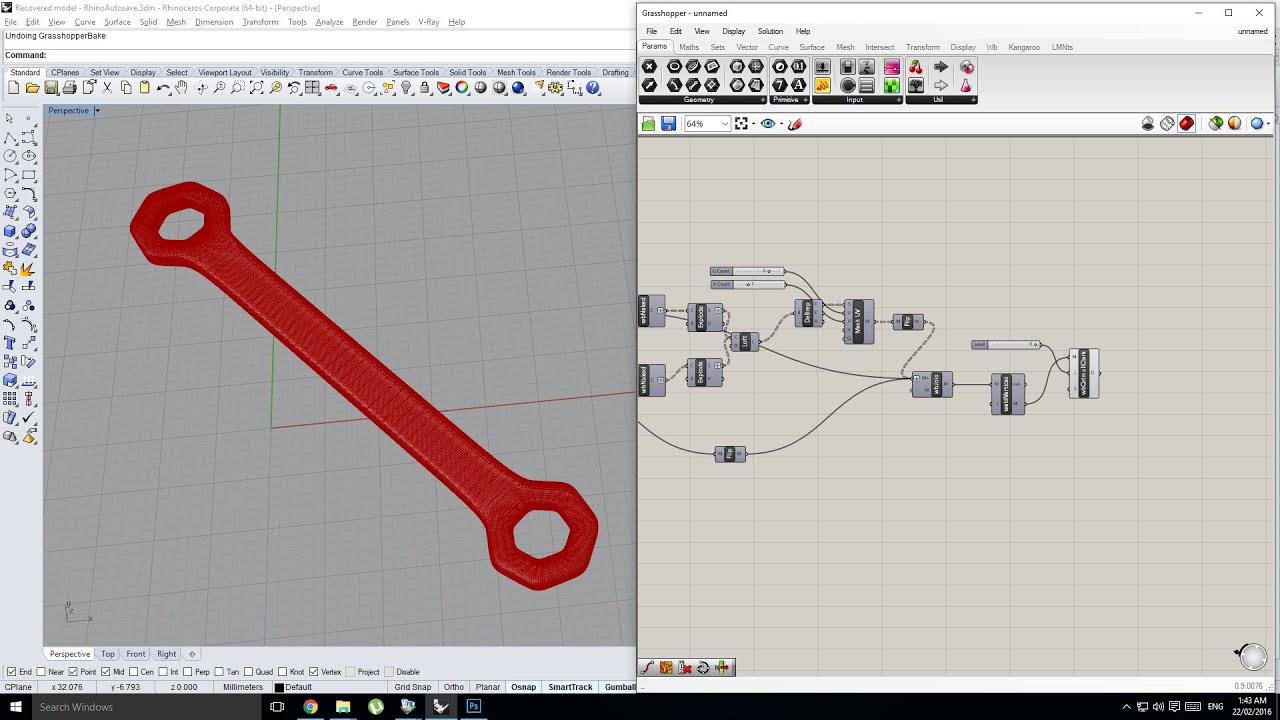Click the Zoom Extents icon in Rhino toolbar
Screen dimensions: 1280x720
pos(257,88)
